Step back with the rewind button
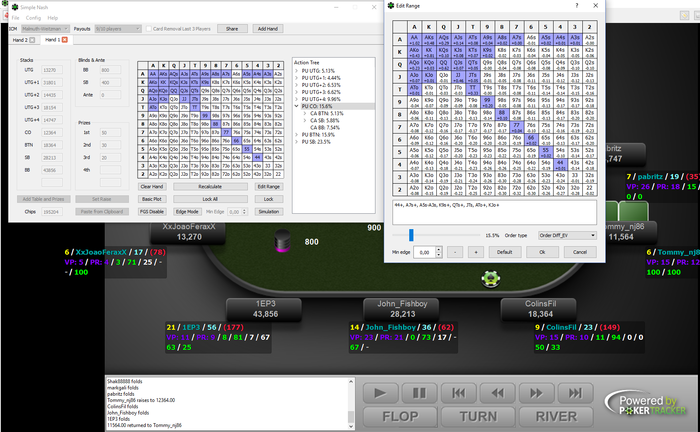 (x=497, y=393)
